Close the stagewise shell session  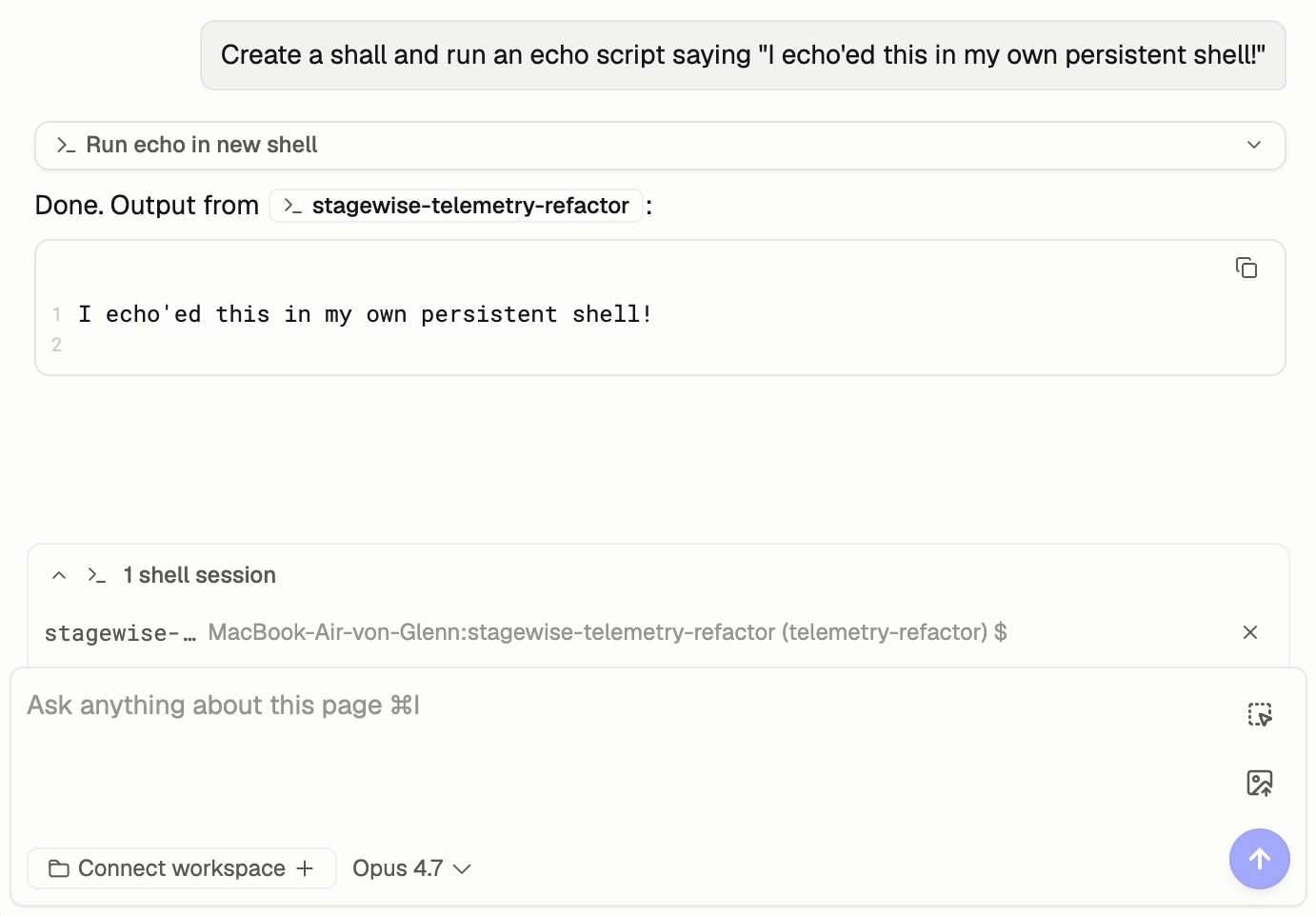point(1250,632)
